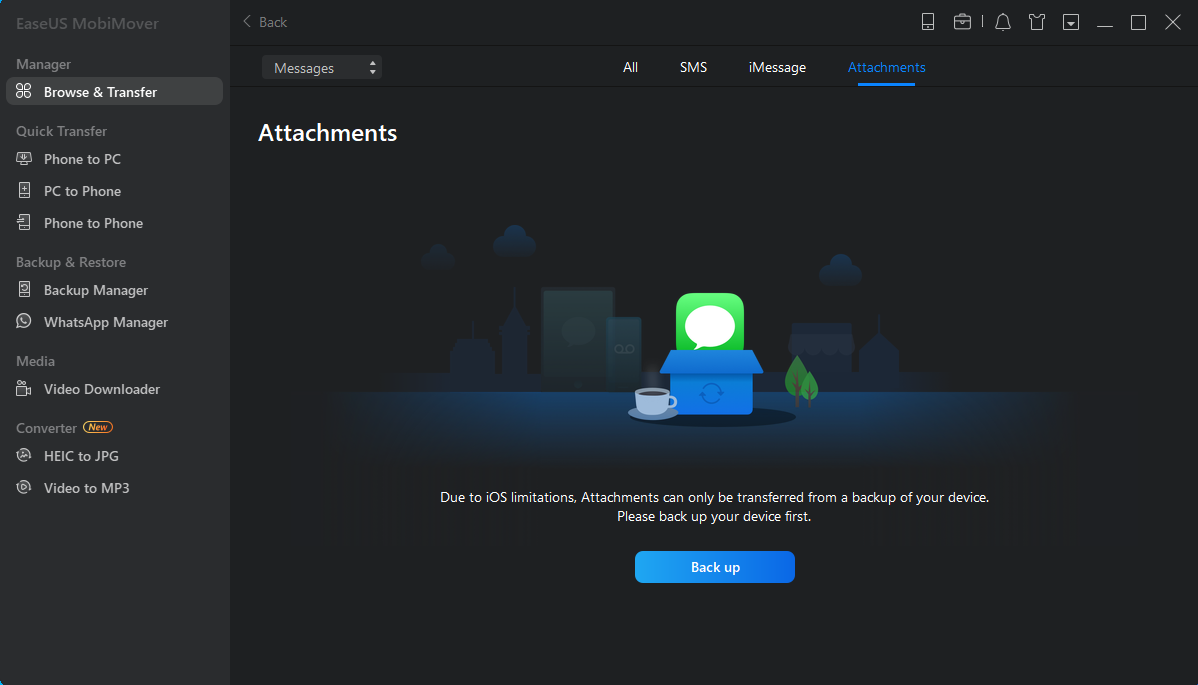1198x685 pixels.
Task: Click the New badge beside Converter
Action: [98, 427]
